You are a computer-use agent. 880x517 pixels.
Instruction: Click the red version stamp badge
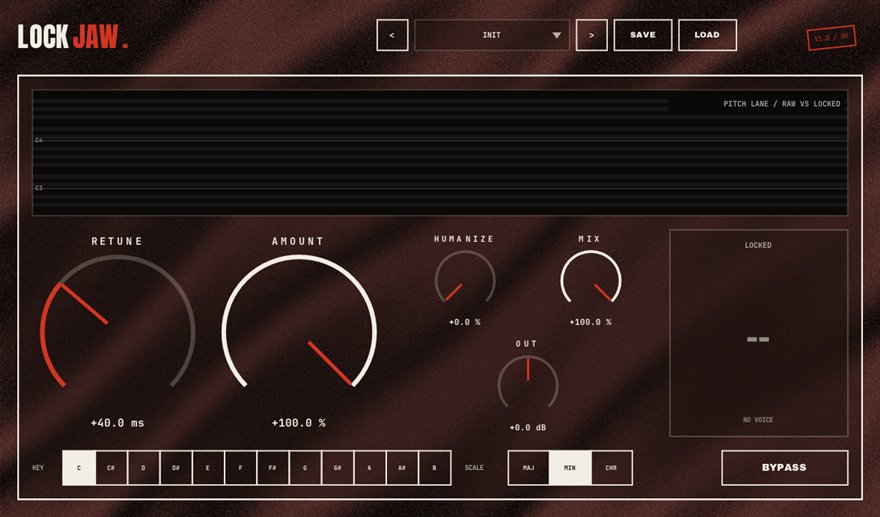click(832, 38)
